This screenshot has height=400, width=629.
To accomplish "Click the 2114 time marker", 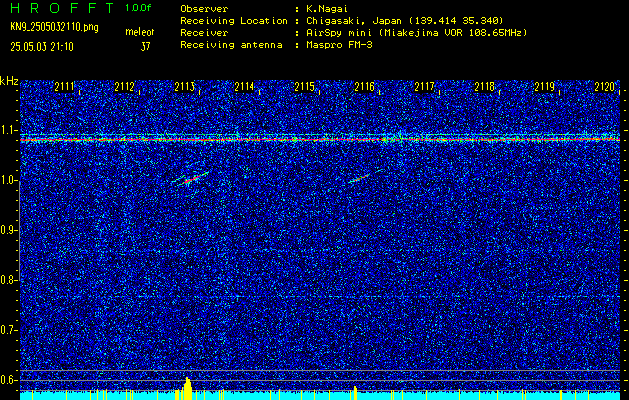I will click(244, 87).
